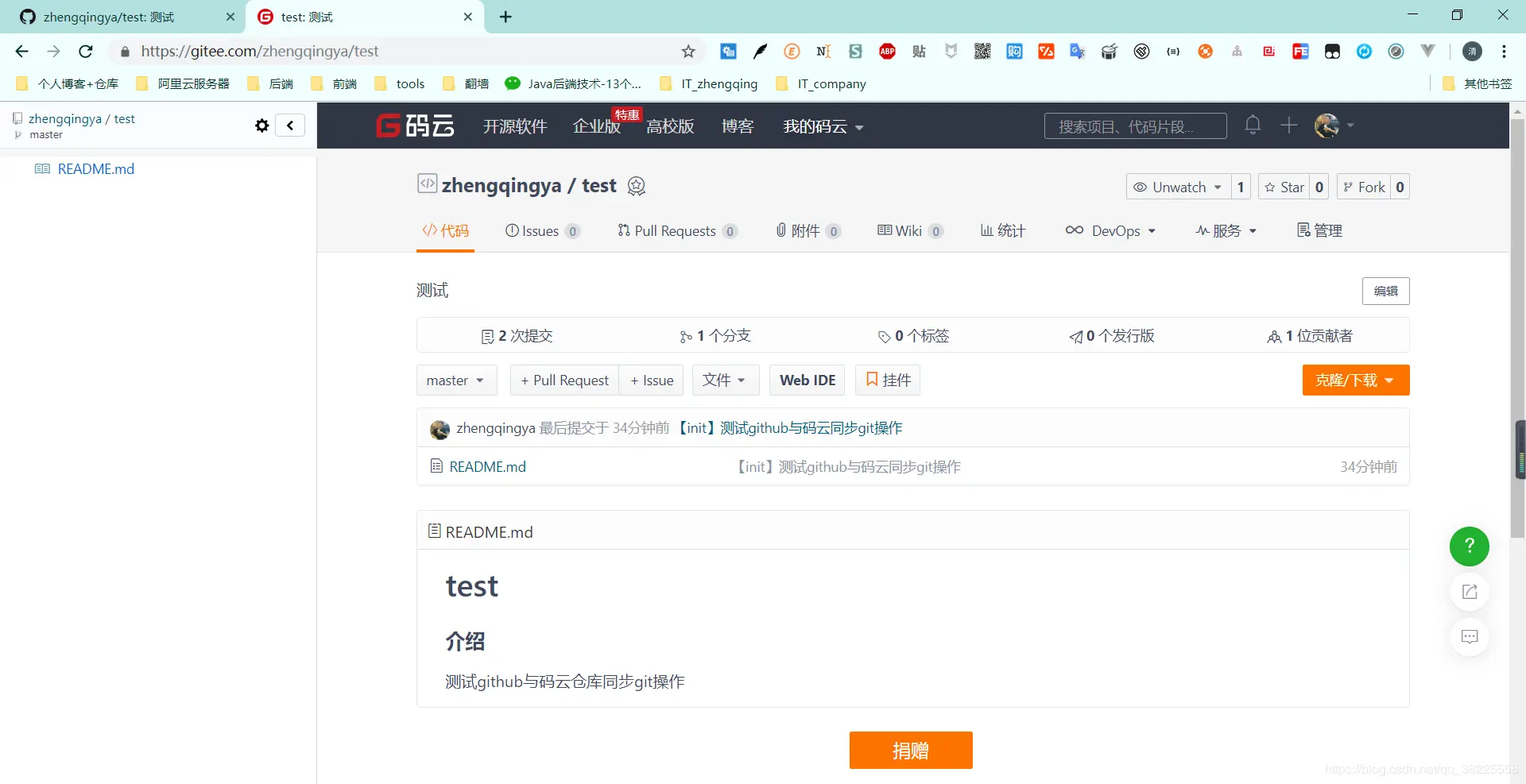The width and height of the screenshot is (1526, 784).
Task: Click 高校版 in the top navigation
Action: (x=670, y=126)
